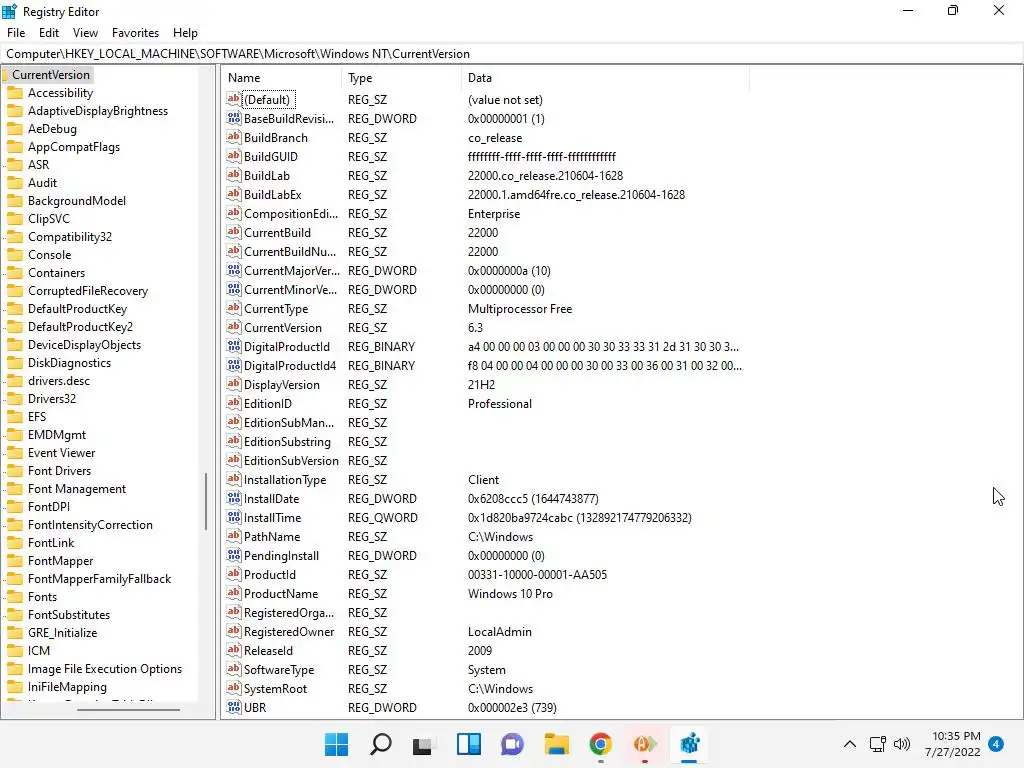Screen dimensions: 1024x768
Task: Select the GRE_Initialize key
Action: [x=63, y=632]
